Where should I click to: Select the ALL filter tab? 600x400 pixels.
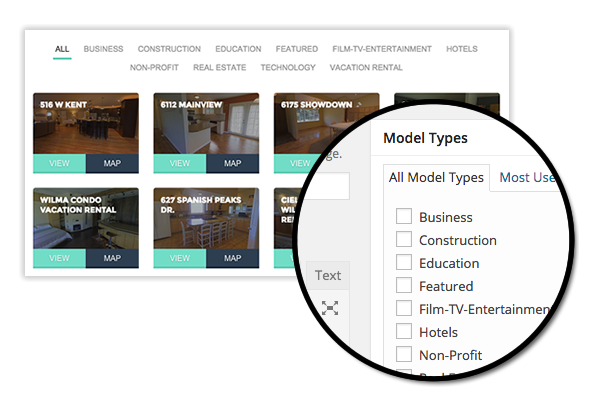coord(62,49)
